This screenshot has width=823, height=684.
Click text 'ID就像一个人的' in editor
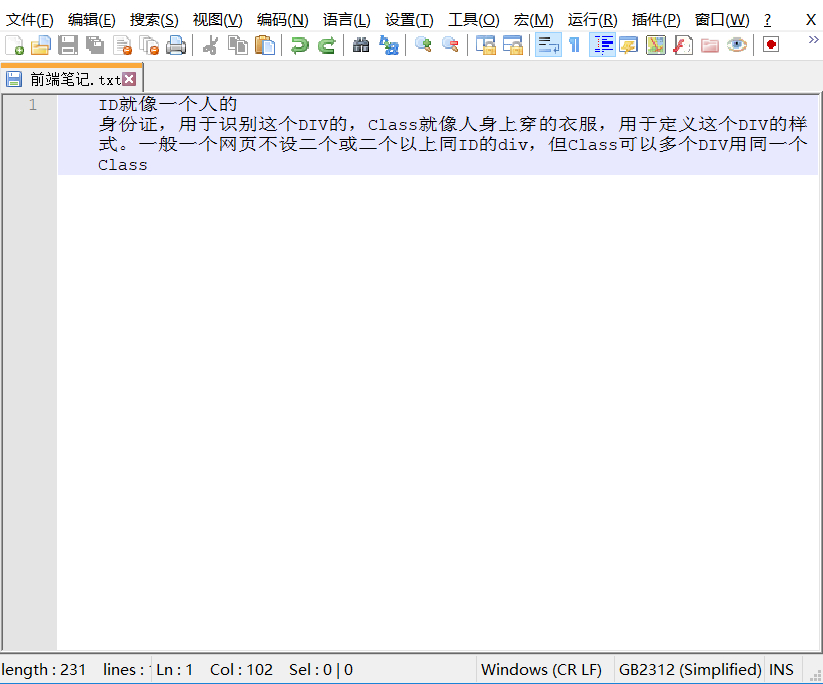pyautogui.click(x=167, y=104)
